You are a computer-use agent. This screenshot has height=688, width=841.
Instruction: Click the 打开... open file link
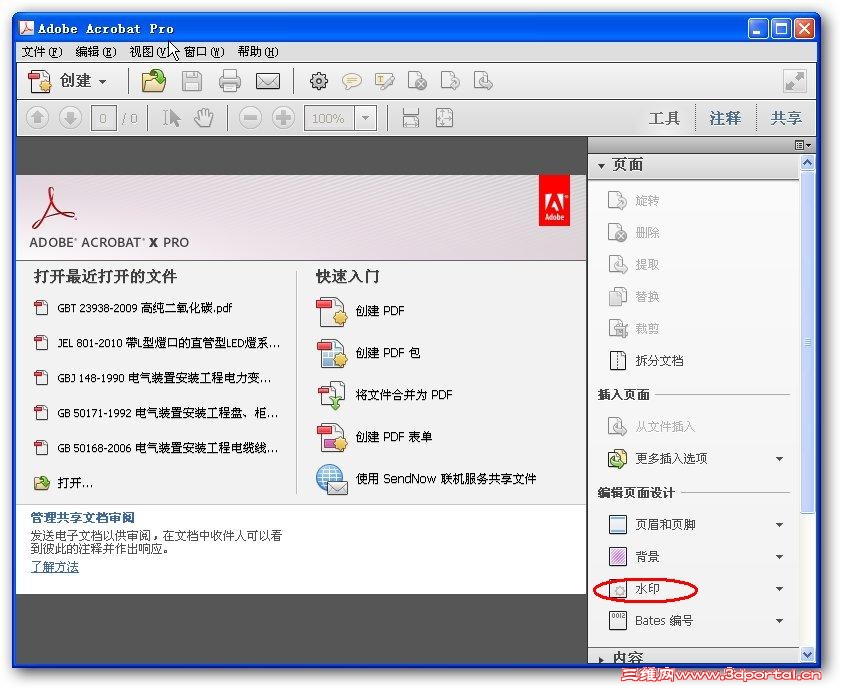[63, 483]
